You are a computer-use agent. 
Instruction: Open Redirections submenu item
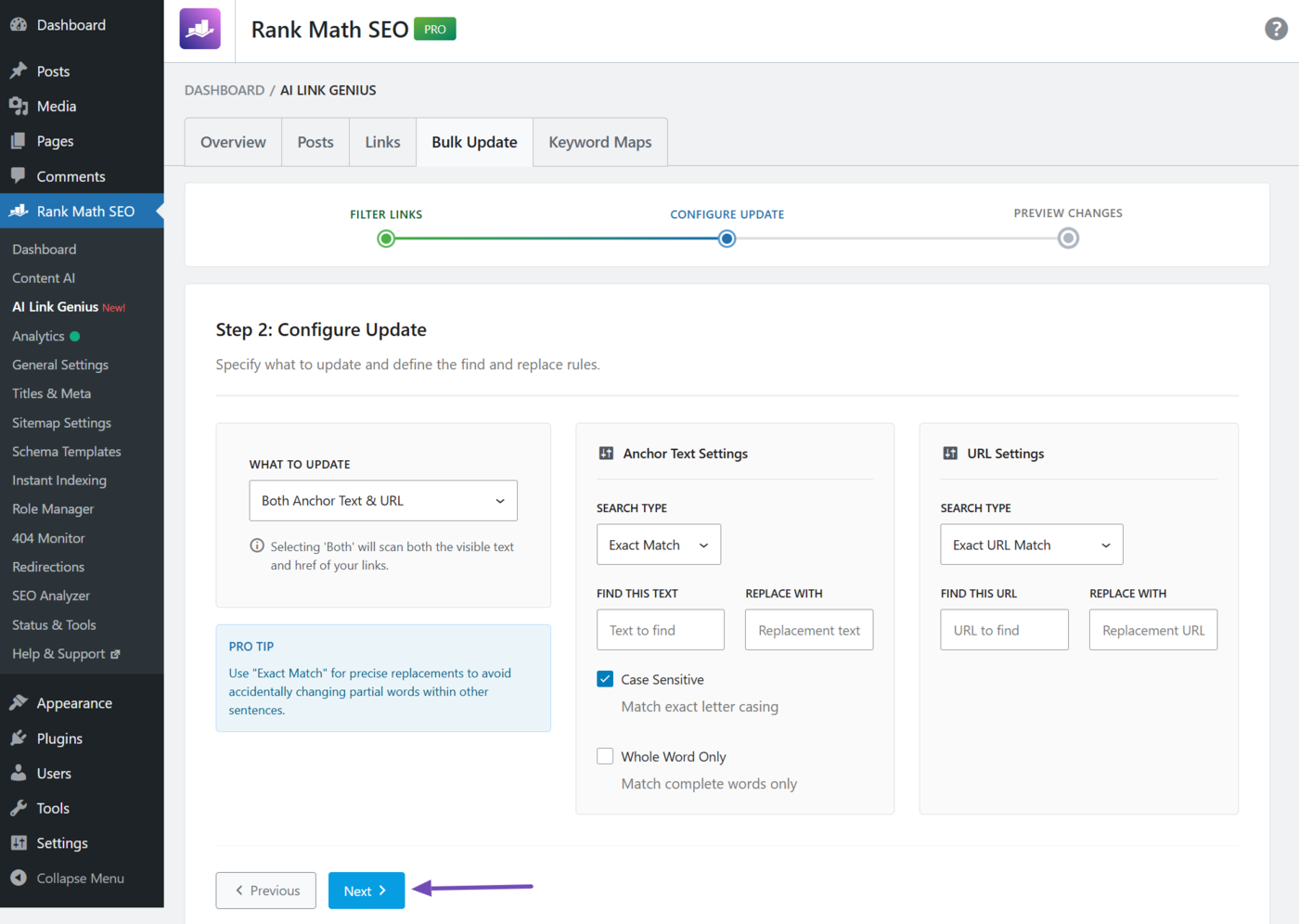click(48, 567)
